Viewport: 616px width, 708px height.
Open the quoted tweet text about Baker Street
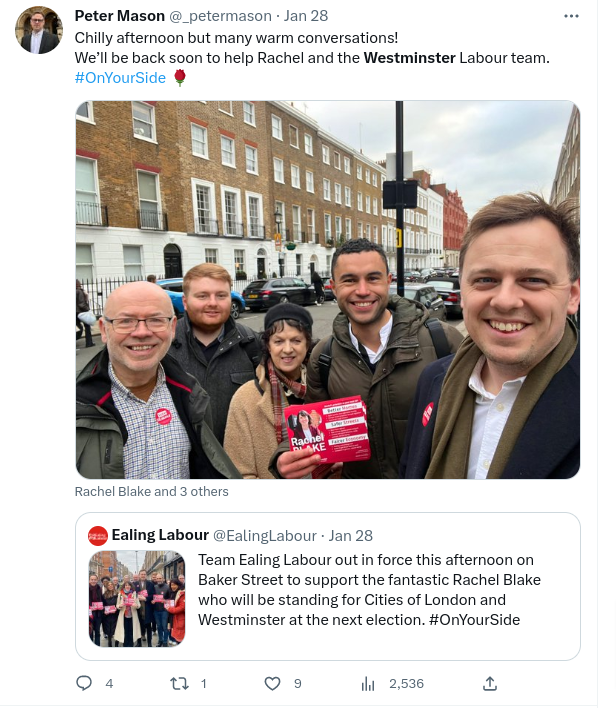coord(369,590)
